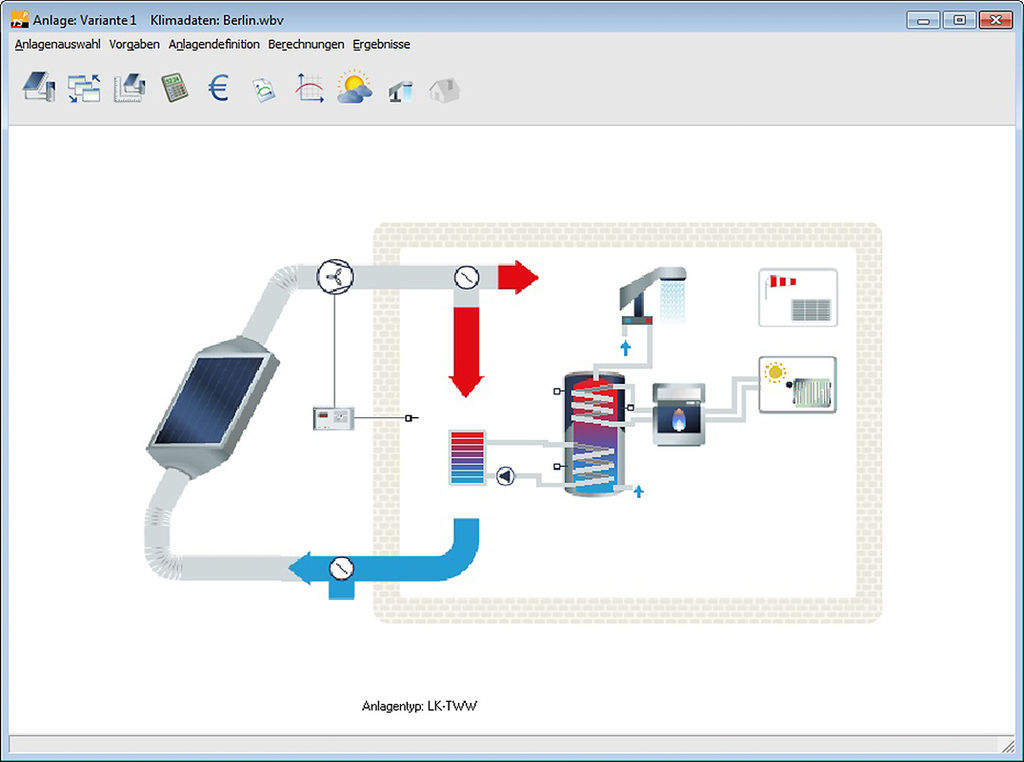Open the Anlagendefinition menu
Image resolution: width=1024 pixels, height=762 pixels.
tap(214, 44)
